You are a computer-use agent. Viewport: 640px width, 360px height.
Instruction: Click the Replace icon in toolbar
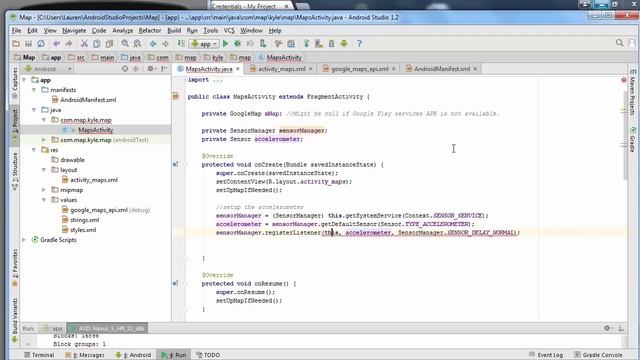coord(138,44)
